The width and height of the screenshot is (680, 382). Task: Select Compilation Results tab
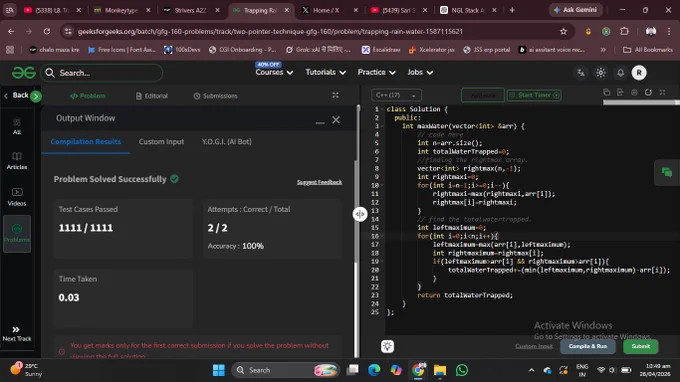[x=85, y=142]
